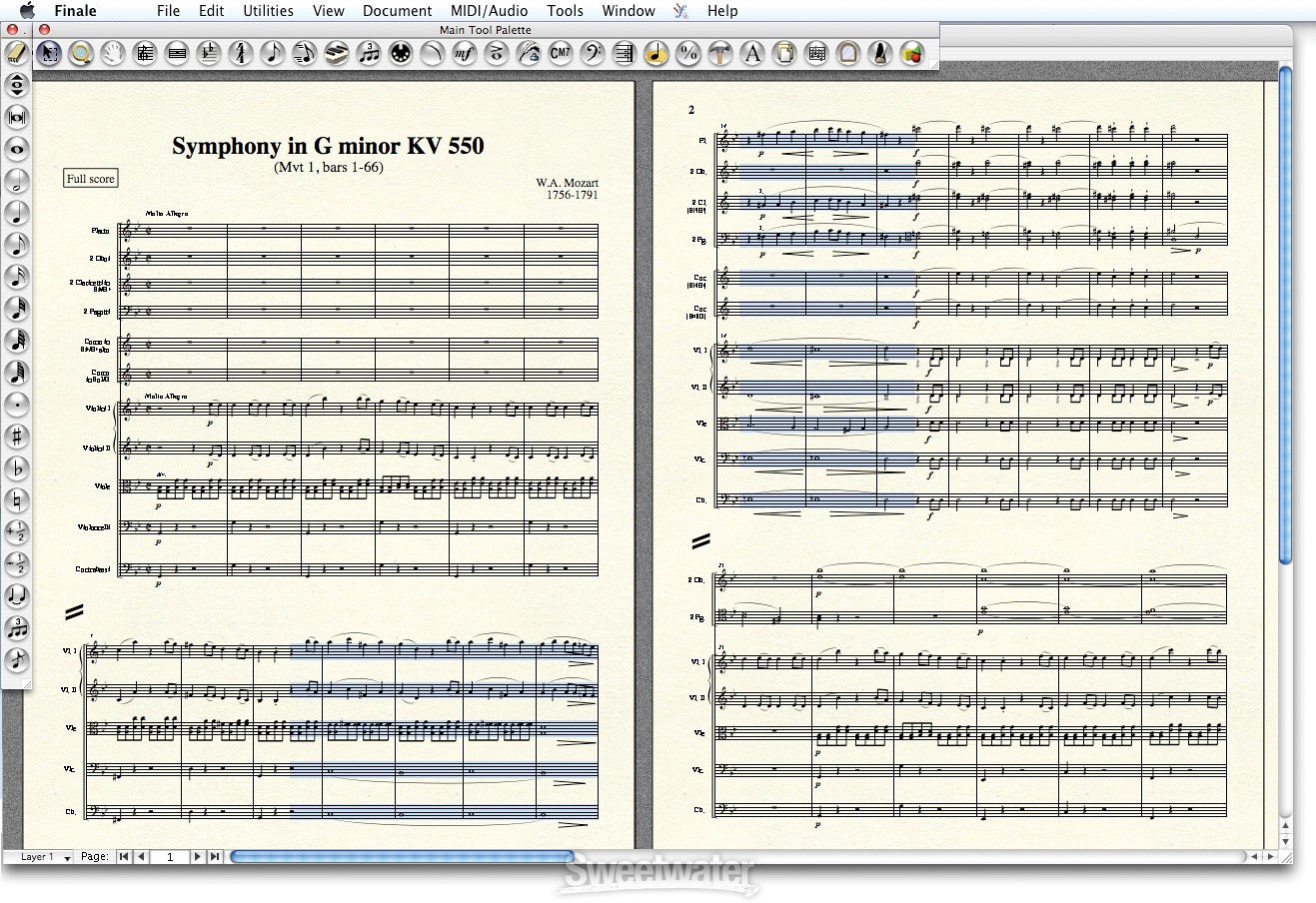Toggle the tie in Simple Entry palette
This screenshot has width=1316, height=903.
click(x=17, y=596)
